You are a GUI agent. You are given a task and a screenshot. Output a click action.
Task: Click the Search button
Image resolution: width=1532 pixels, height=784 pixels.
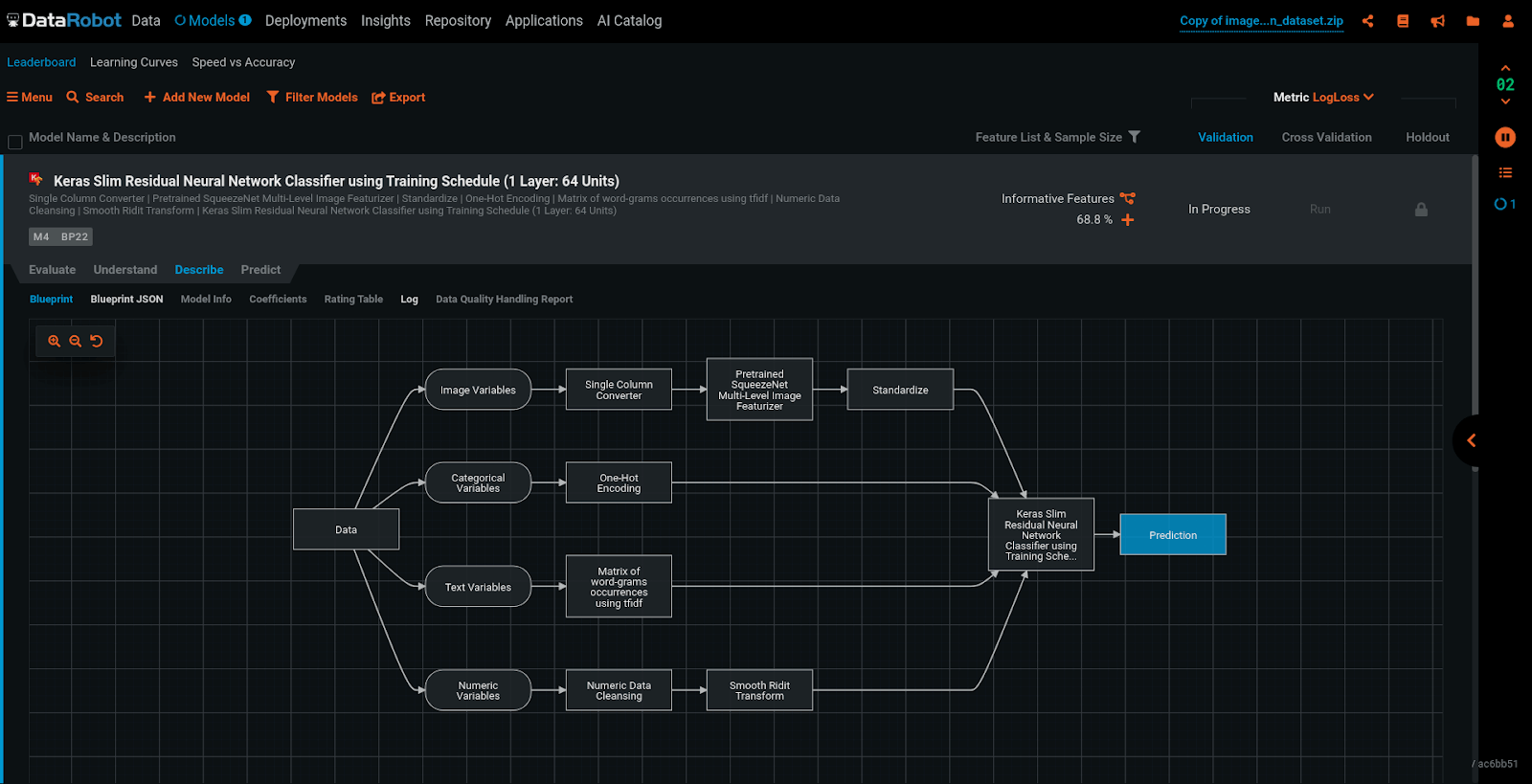(x=95, y=97)
